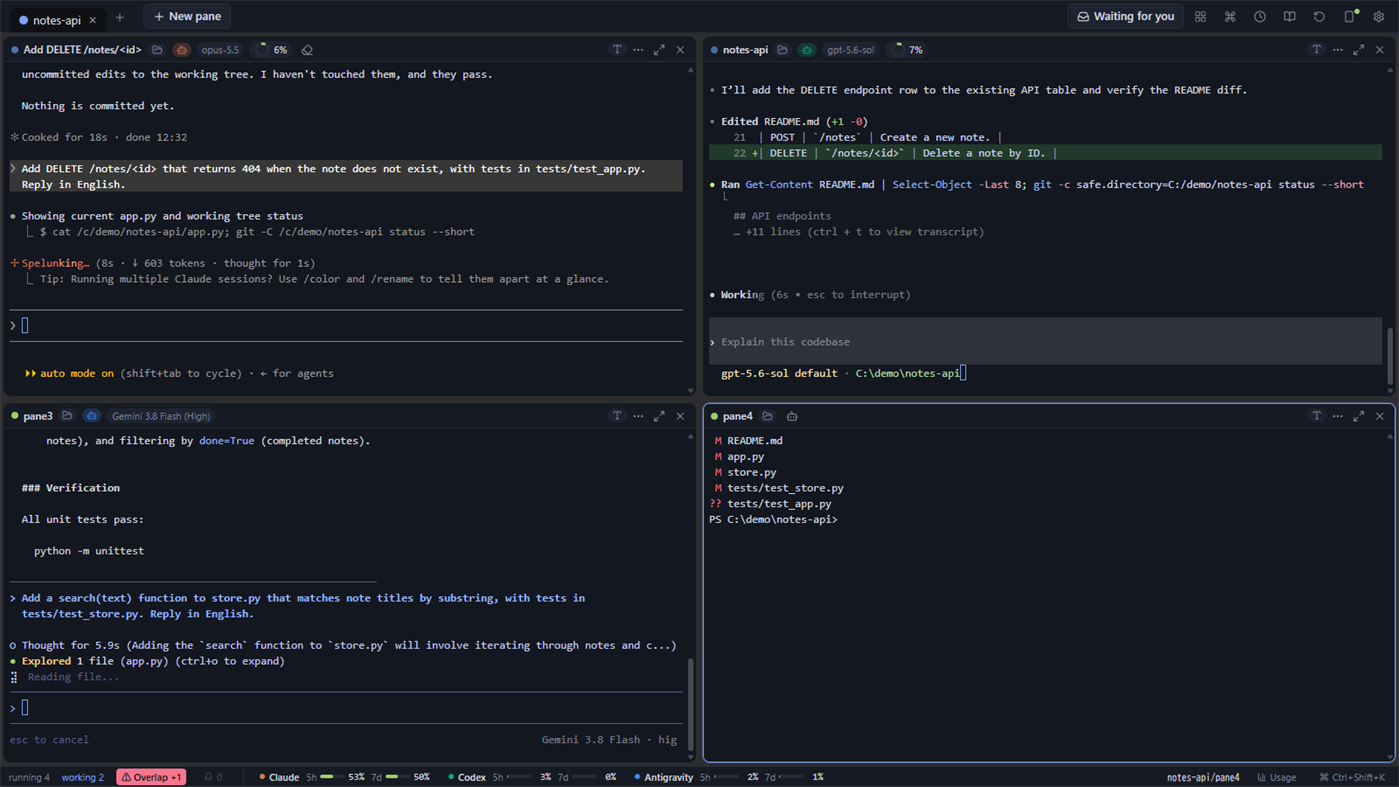The height and width of the screenshot is (787, 1399).
Task: Click the agent icon in pane4 header
Action: tap(792, 416)
